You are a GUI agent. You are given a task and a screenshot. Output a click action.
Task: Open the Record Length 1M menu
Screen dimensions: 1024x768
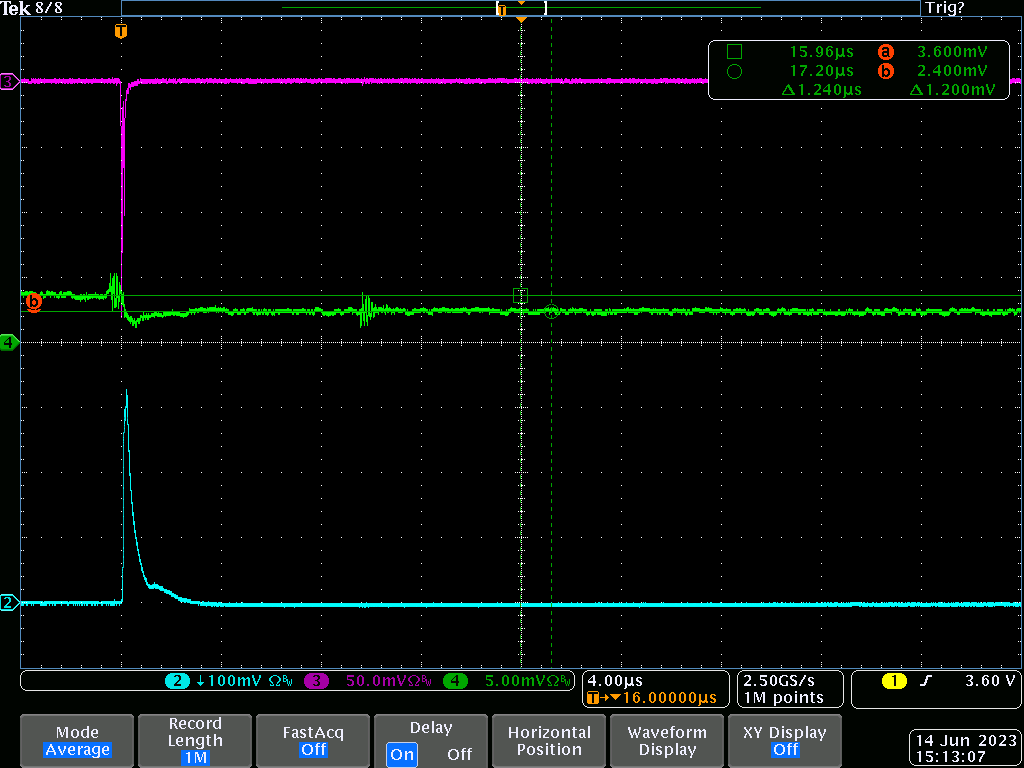(195, 740)
